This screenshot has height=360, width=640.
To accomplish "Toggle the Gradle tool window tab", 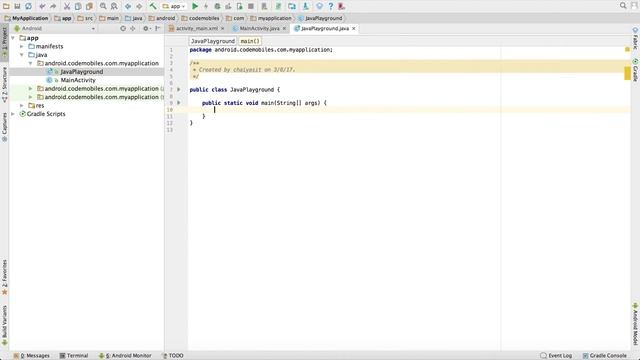I will pos(636,70).
